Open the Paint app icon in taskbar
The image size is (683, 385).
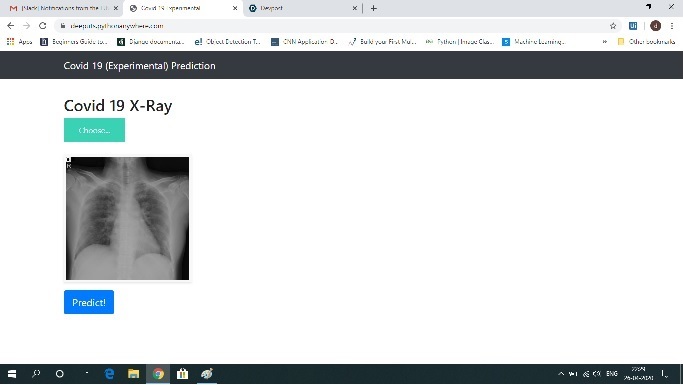click(x=207, y=374)
